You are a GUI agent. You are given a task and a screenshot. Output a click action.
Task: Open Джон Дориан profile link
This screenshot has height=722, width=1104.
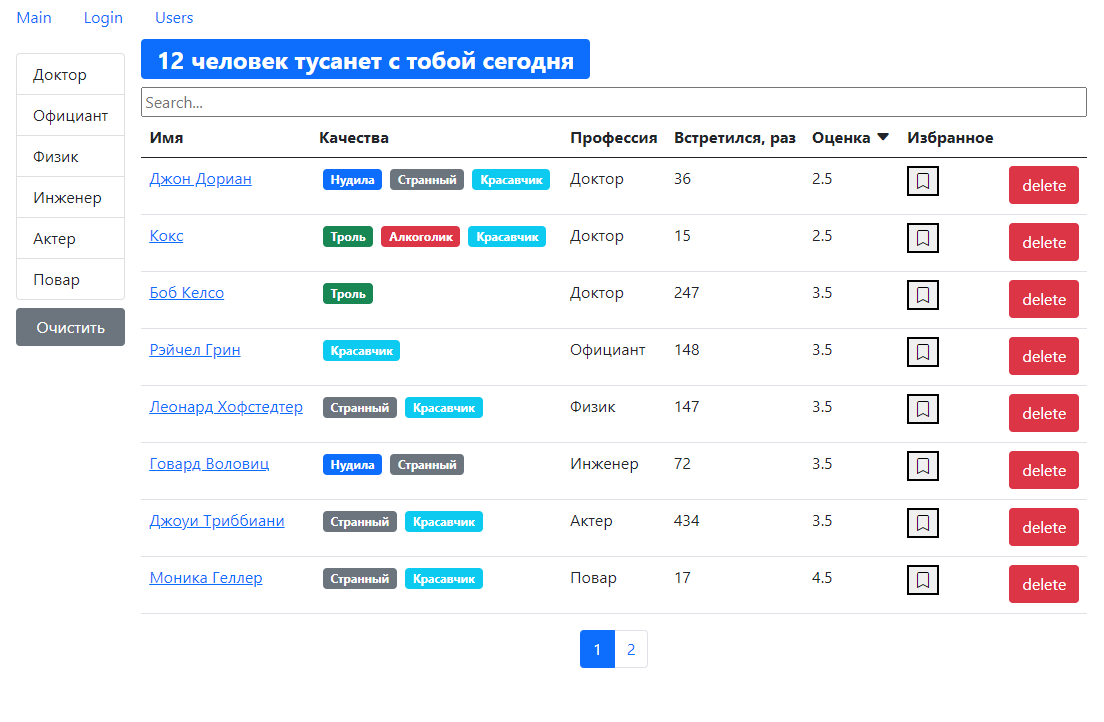[200, 179]
